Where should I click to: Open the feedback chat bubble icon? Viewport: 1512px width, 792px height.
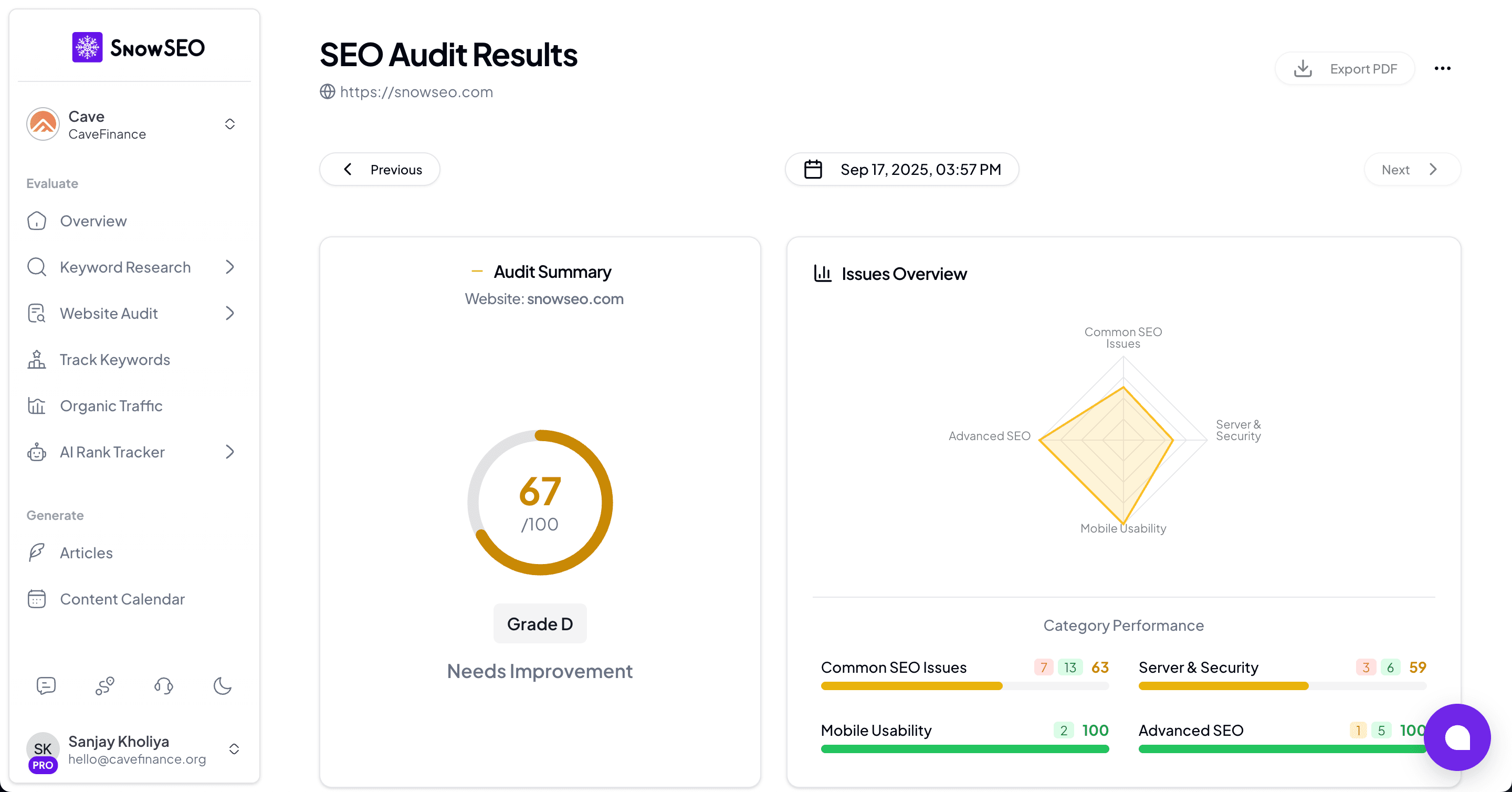click(x=46, y=685)
